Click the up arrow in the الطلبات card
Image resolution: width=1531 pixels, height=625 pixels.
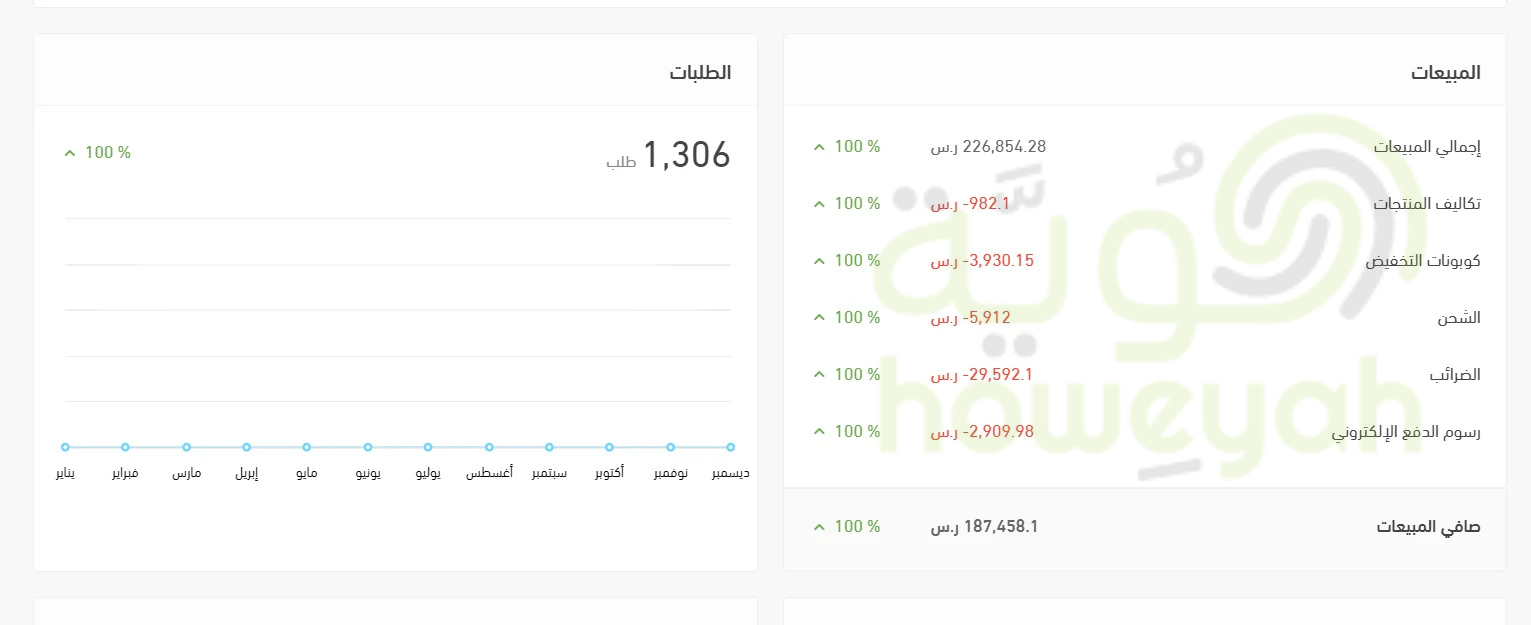point(69,153)
